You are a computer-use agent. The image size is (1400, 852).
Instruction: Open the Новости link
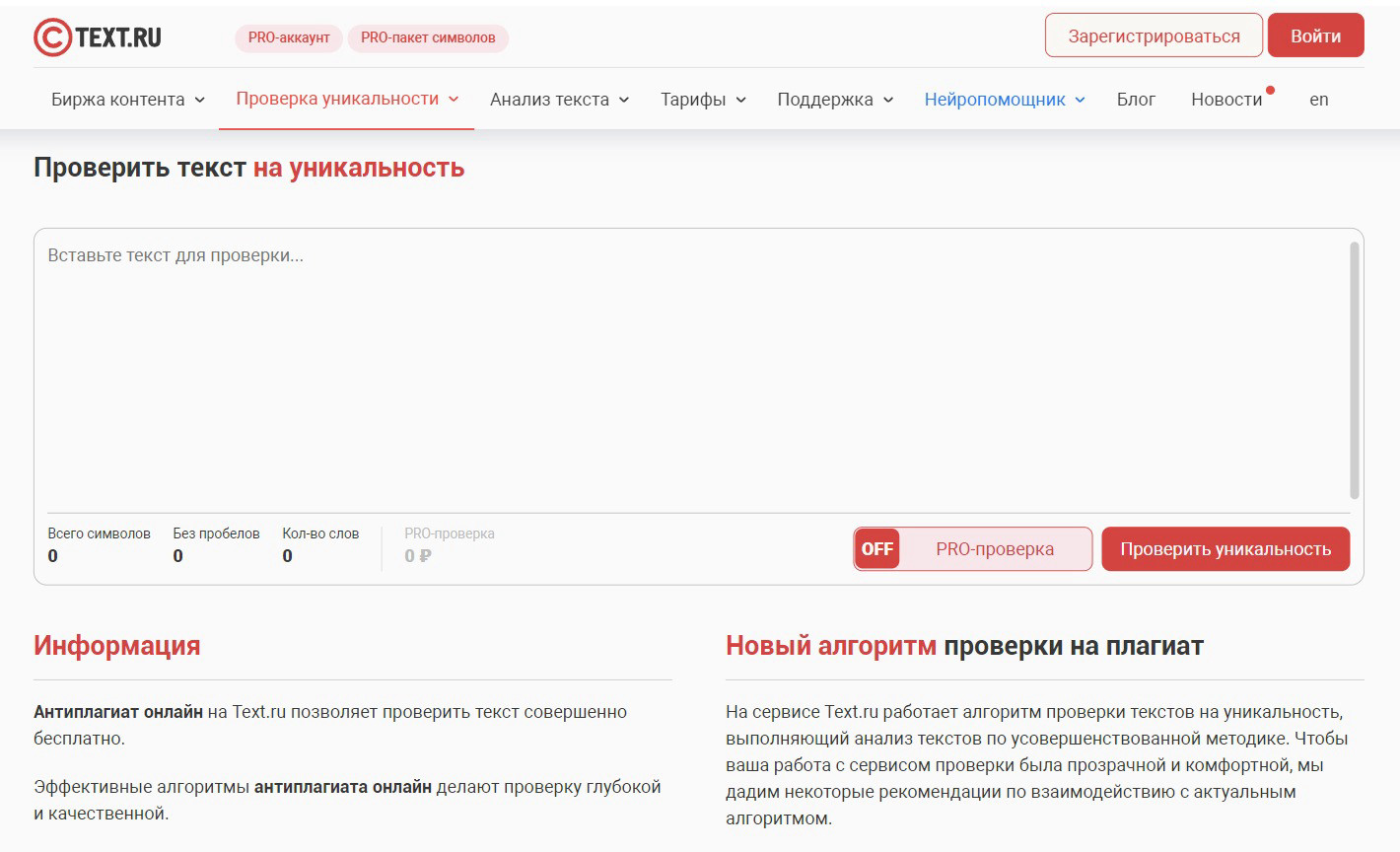tap(1226, 100)
